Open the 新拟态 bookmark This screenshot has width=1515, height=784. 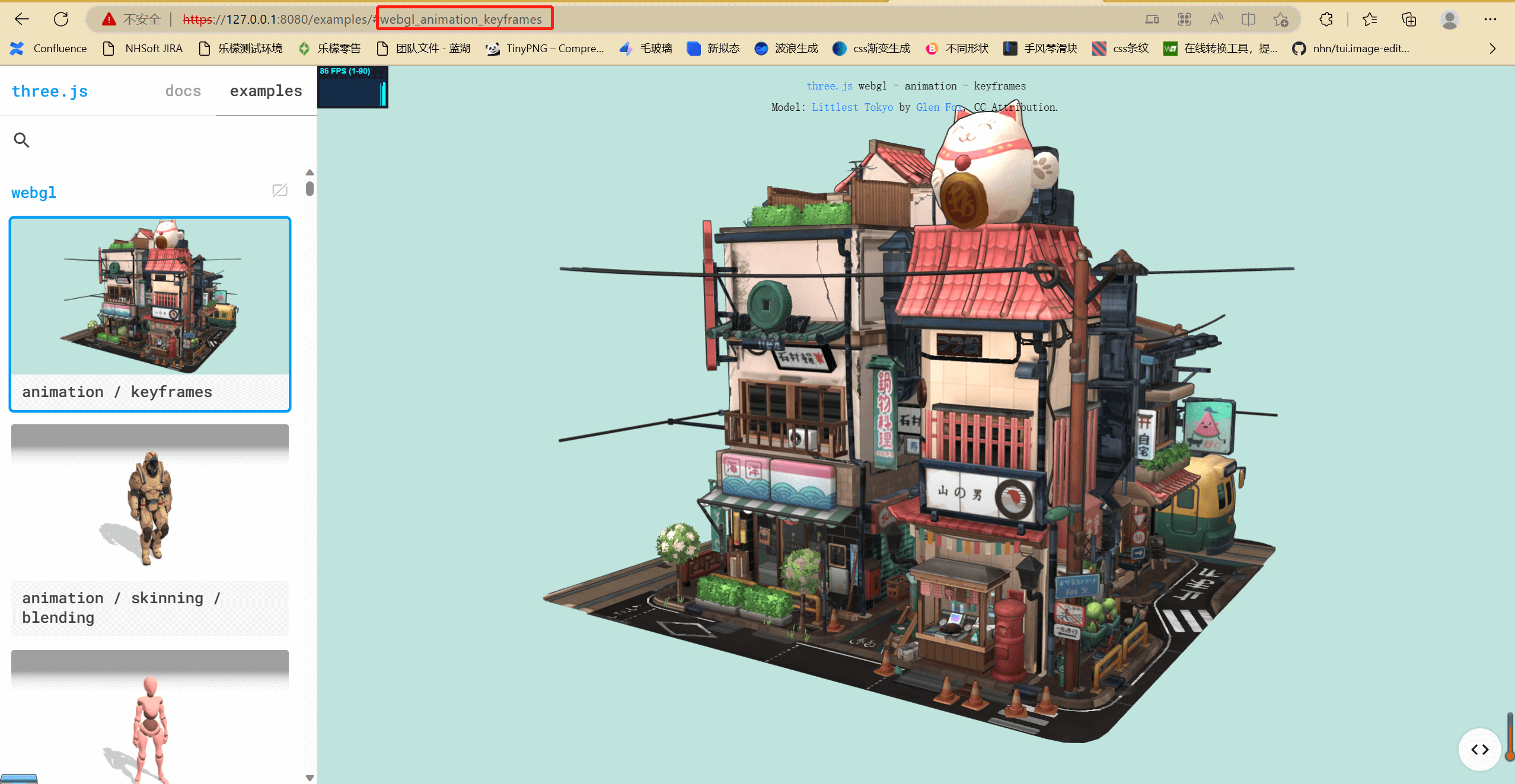click(x=713, y=49)
